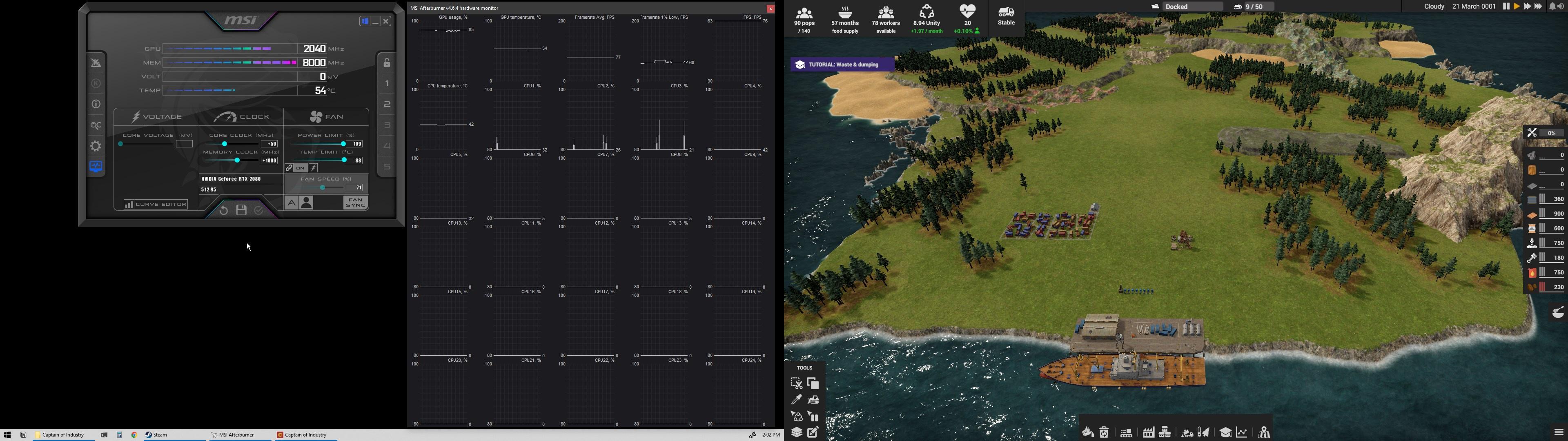Open the game hamburger menu
Image resolution: width=1568 pixels, height=441 pixels.
(x=1558, y=432)
